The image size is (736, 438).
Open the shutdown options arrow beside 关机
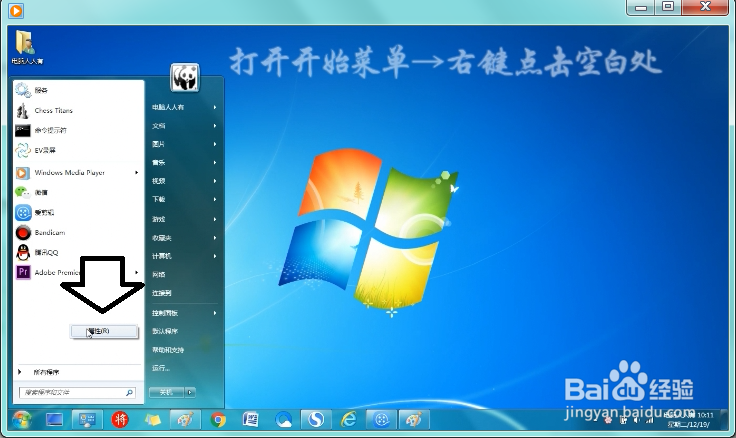click(190, 392)
